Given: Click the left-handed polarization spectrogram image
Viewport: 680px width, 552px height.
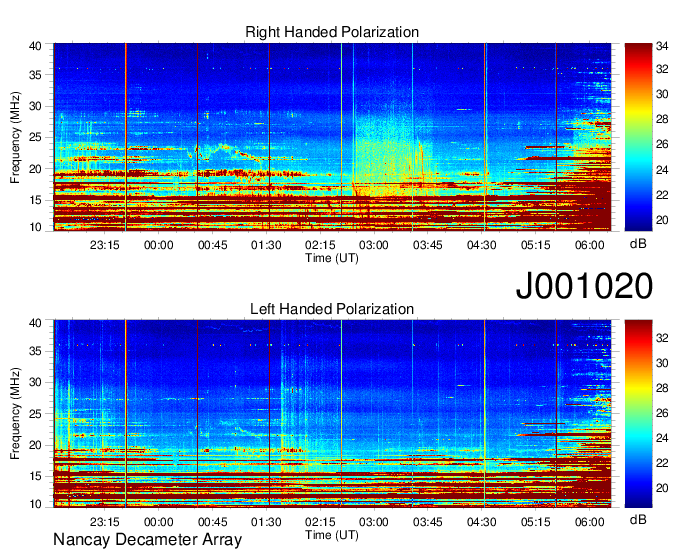Looking at the screenshot, I should click(332, 414).
